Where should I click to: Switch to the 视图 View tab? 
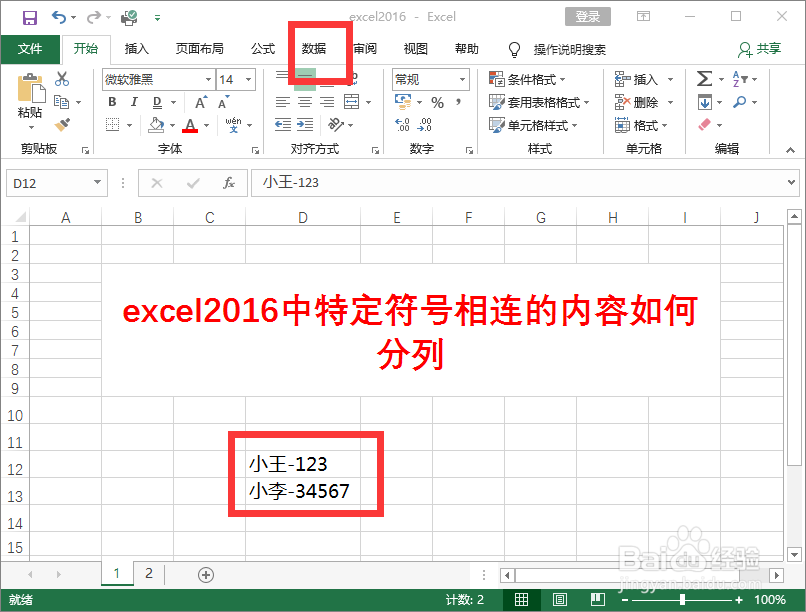click(416, 49)
